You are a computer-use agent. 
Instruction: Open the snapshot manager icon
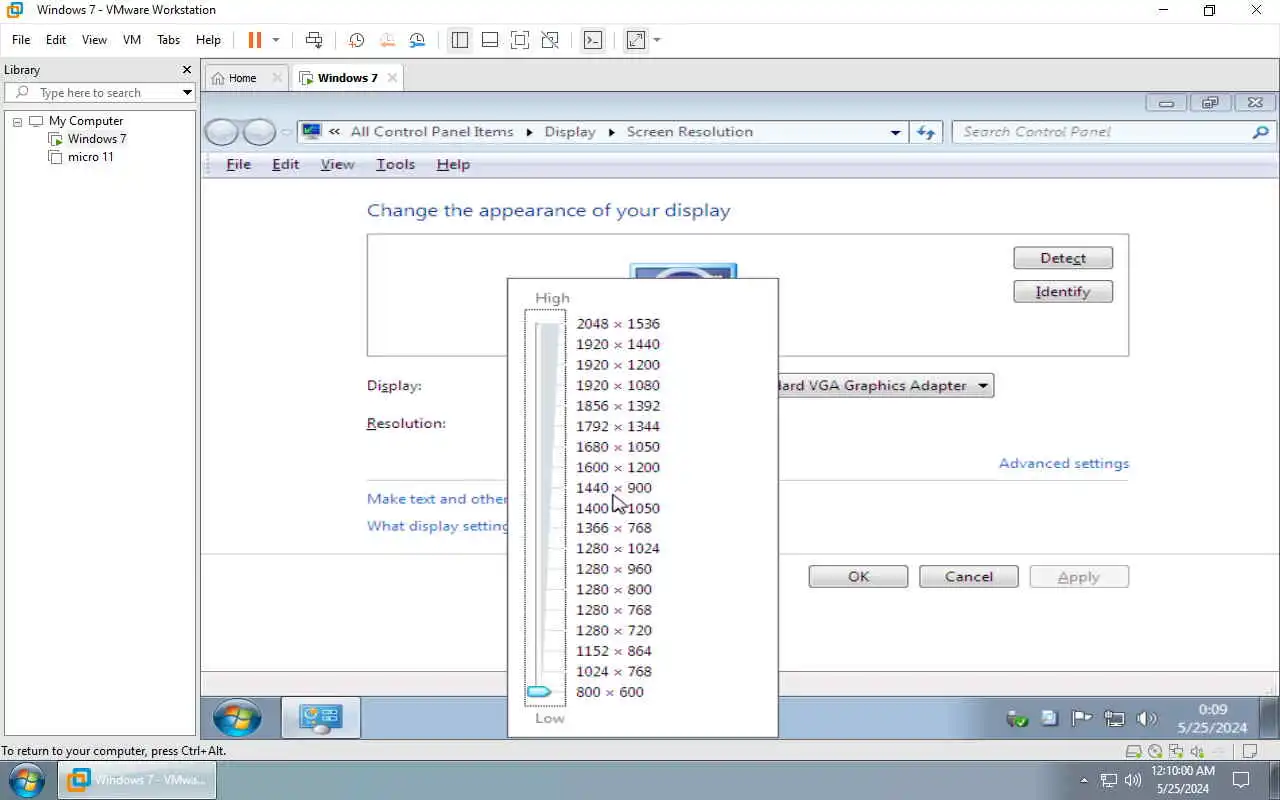417,40
